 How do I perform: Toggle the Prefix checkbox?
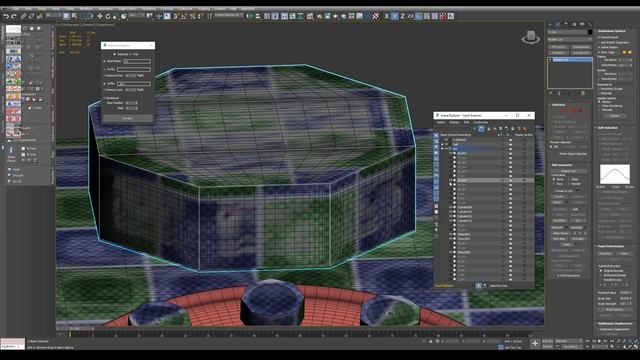pyautogui.click(x=105, y=69)
